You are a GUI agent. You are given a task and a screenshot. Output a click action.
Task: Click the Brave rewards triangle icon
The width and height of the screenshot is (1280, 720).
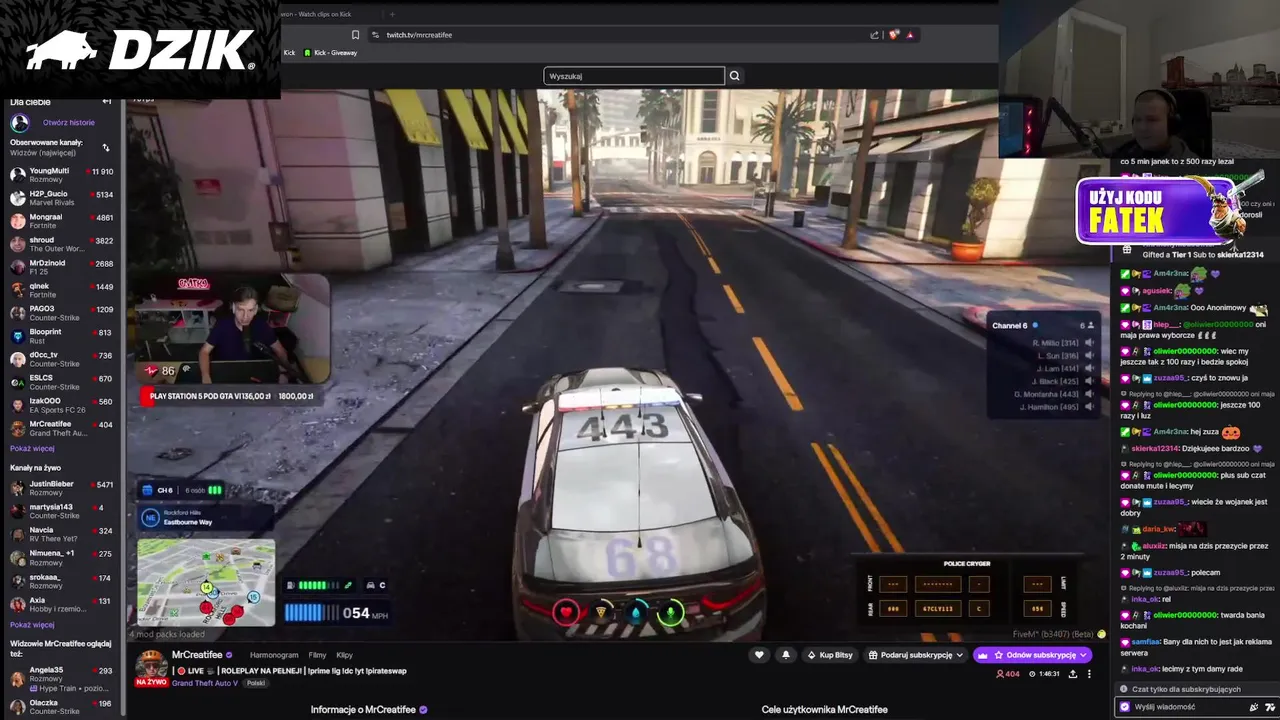pos(910,35)
